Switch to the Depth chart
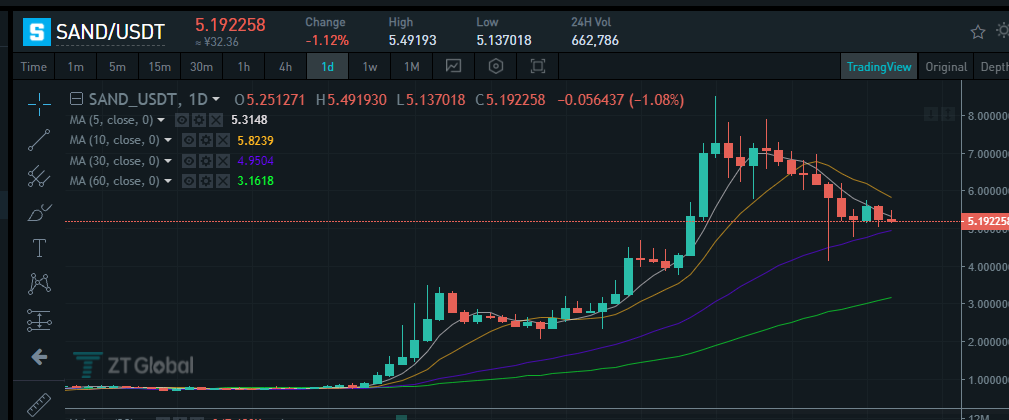1009x420 pixels. pos(993,66)
